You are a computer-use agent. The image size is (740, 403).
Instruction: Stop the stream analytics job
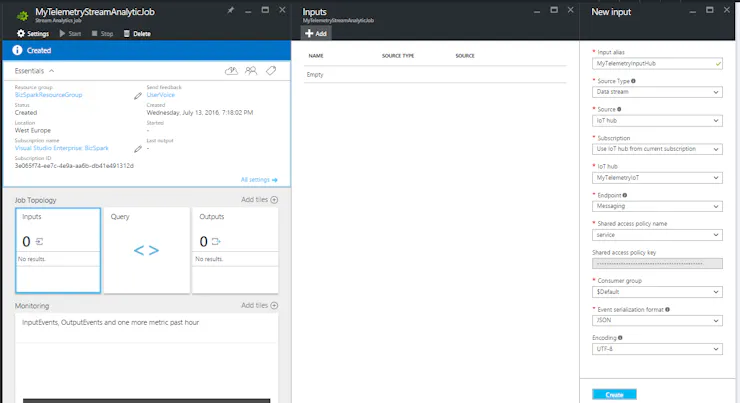click(x=102, y=34)
